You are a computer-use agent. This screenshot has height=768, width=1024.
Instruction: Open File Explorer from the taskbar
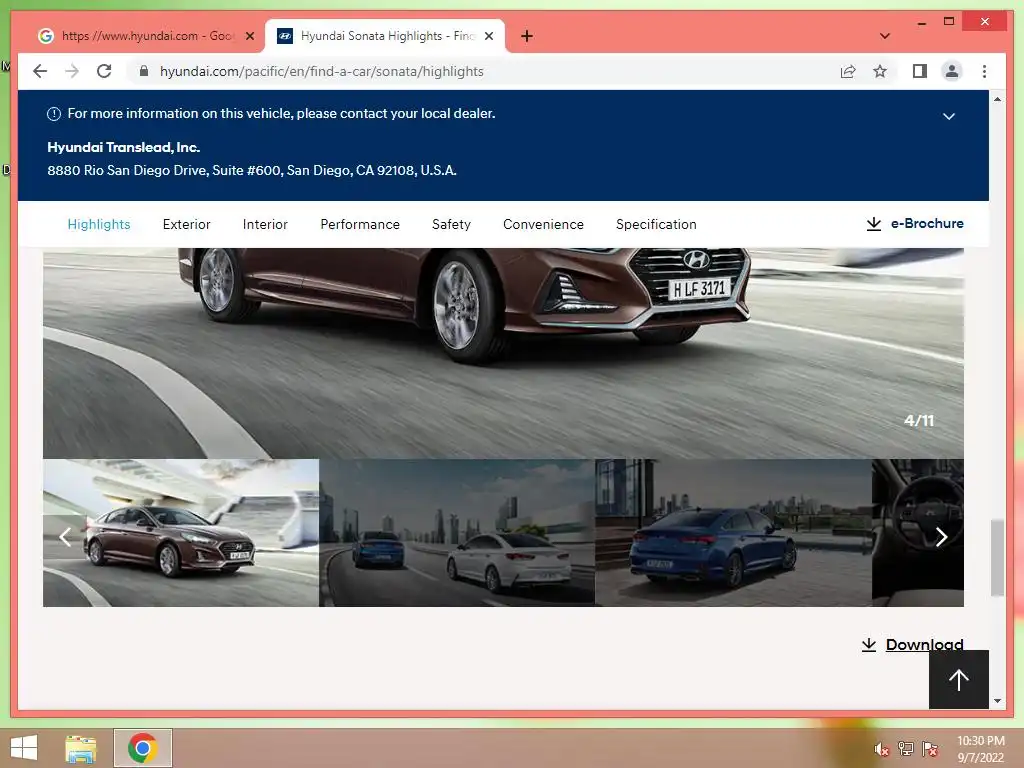81,748
